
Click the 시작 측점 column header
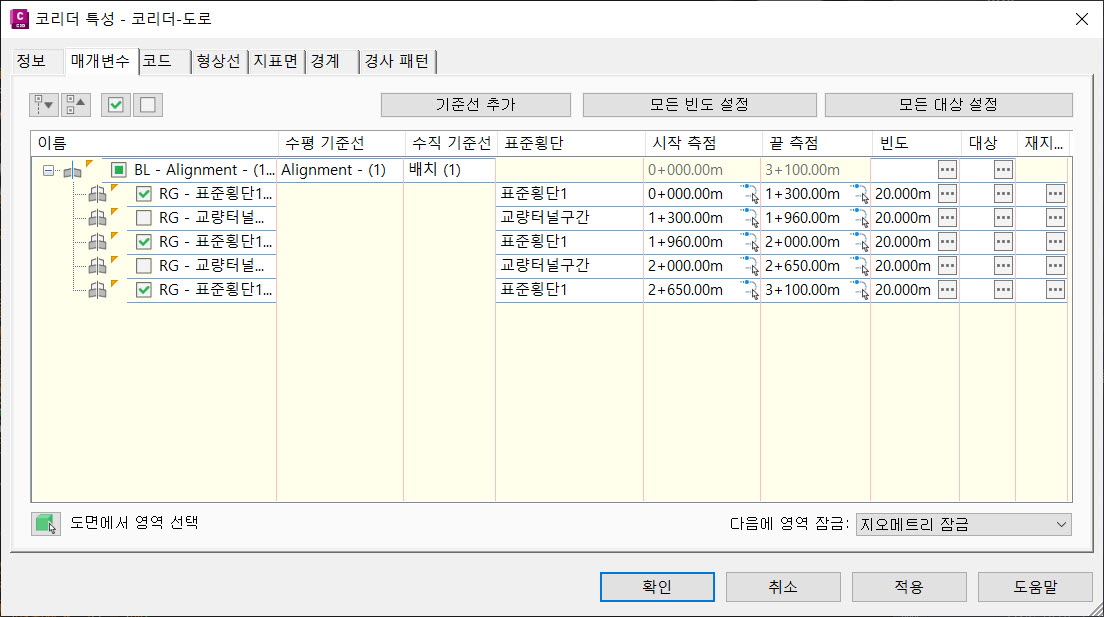703,144
